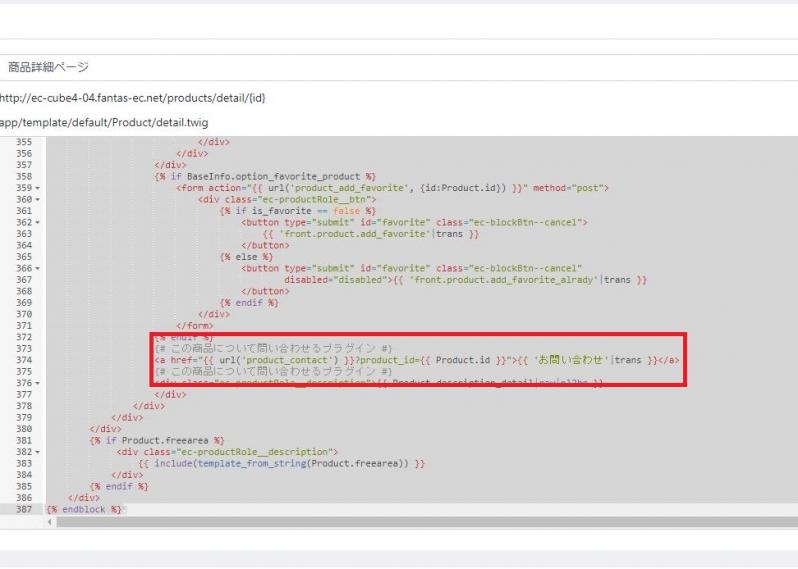This screenshot has height=569, width=798.
Task: Place cursor on the endblock line
Action: 90,509
